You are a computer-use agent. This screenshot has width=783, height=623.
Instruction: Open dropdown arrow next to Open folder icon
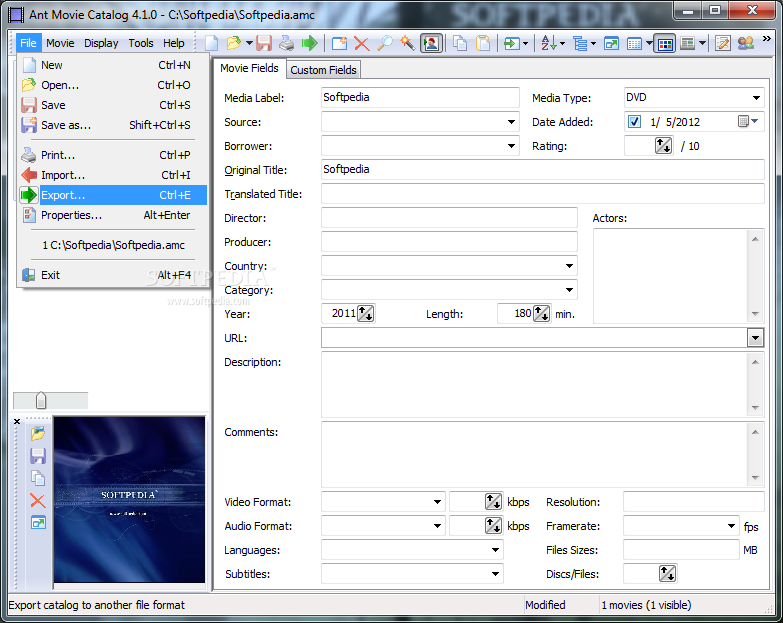[x=249, y=43]
